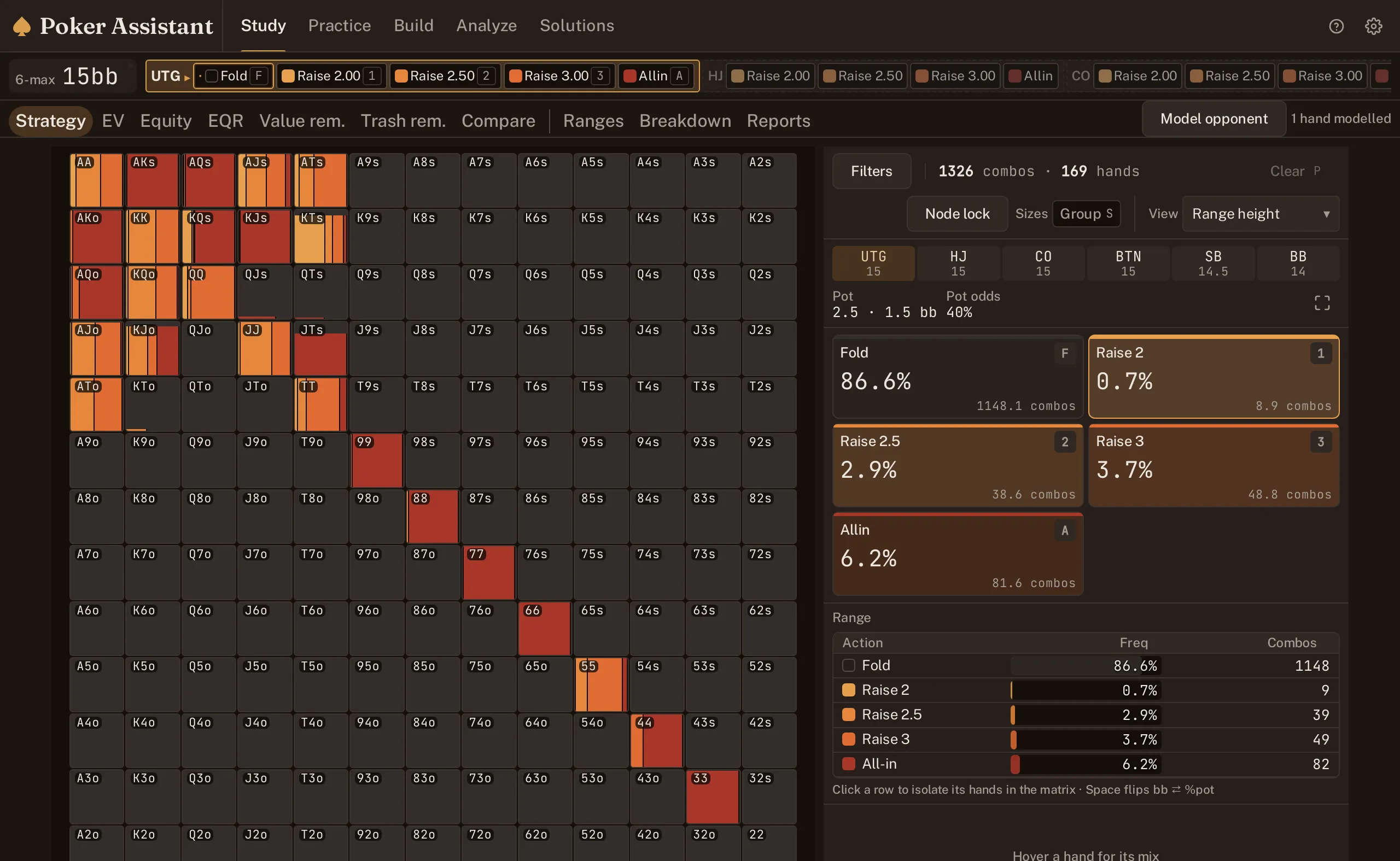Click the Node lock button

click(957, 214)
